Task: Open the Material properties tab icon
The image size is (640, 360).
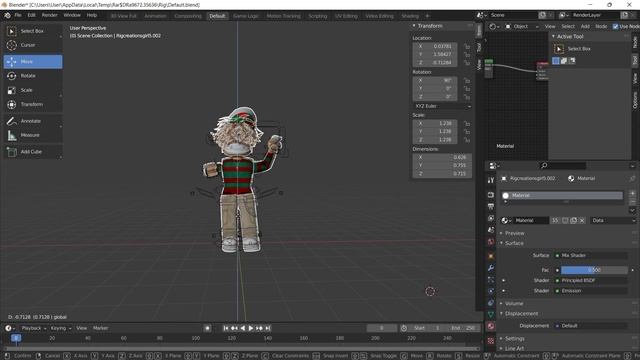Action: click(x=491, y=326)
